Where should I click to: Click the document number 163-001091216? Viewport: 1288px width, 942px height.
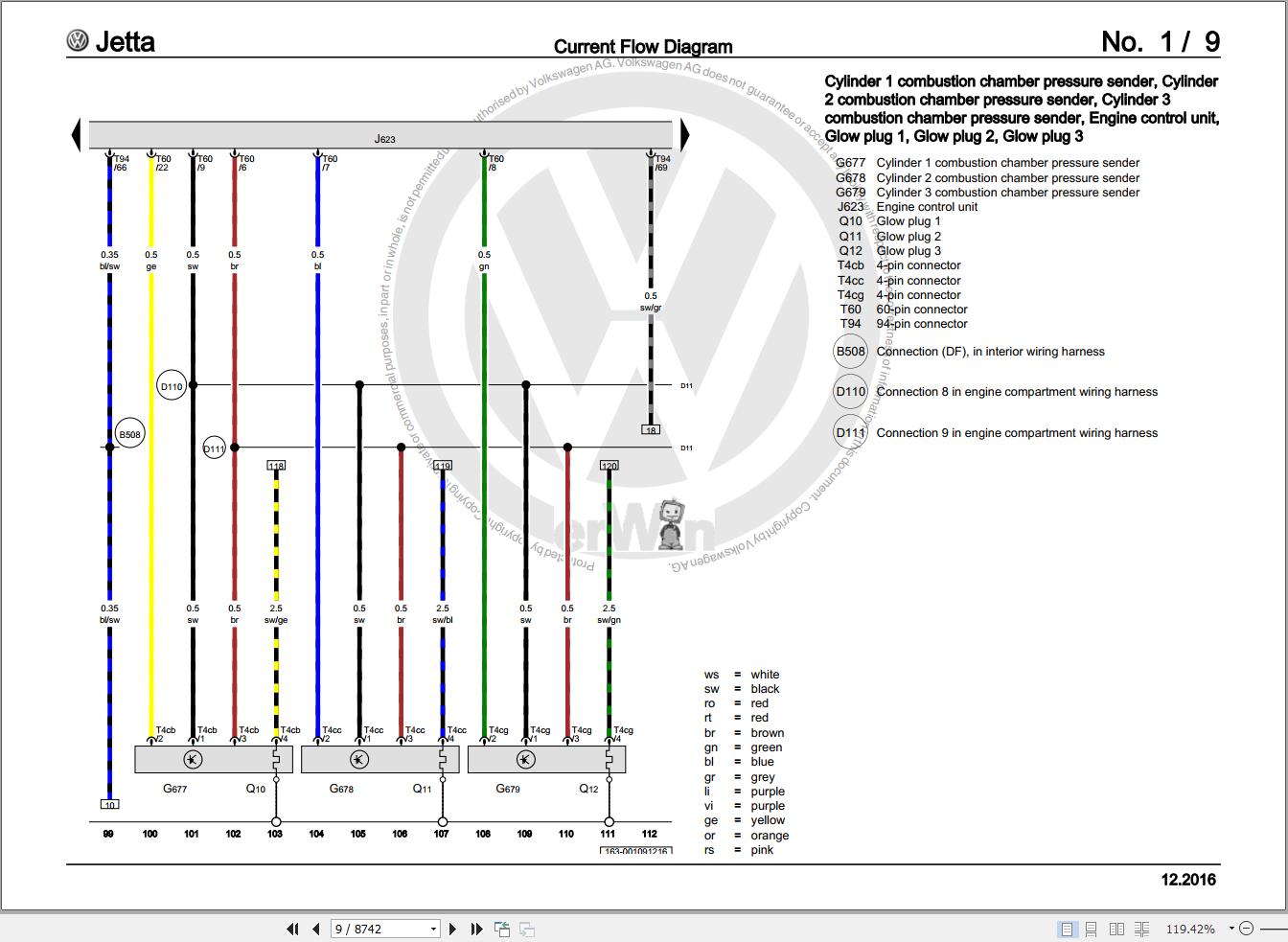636,851
